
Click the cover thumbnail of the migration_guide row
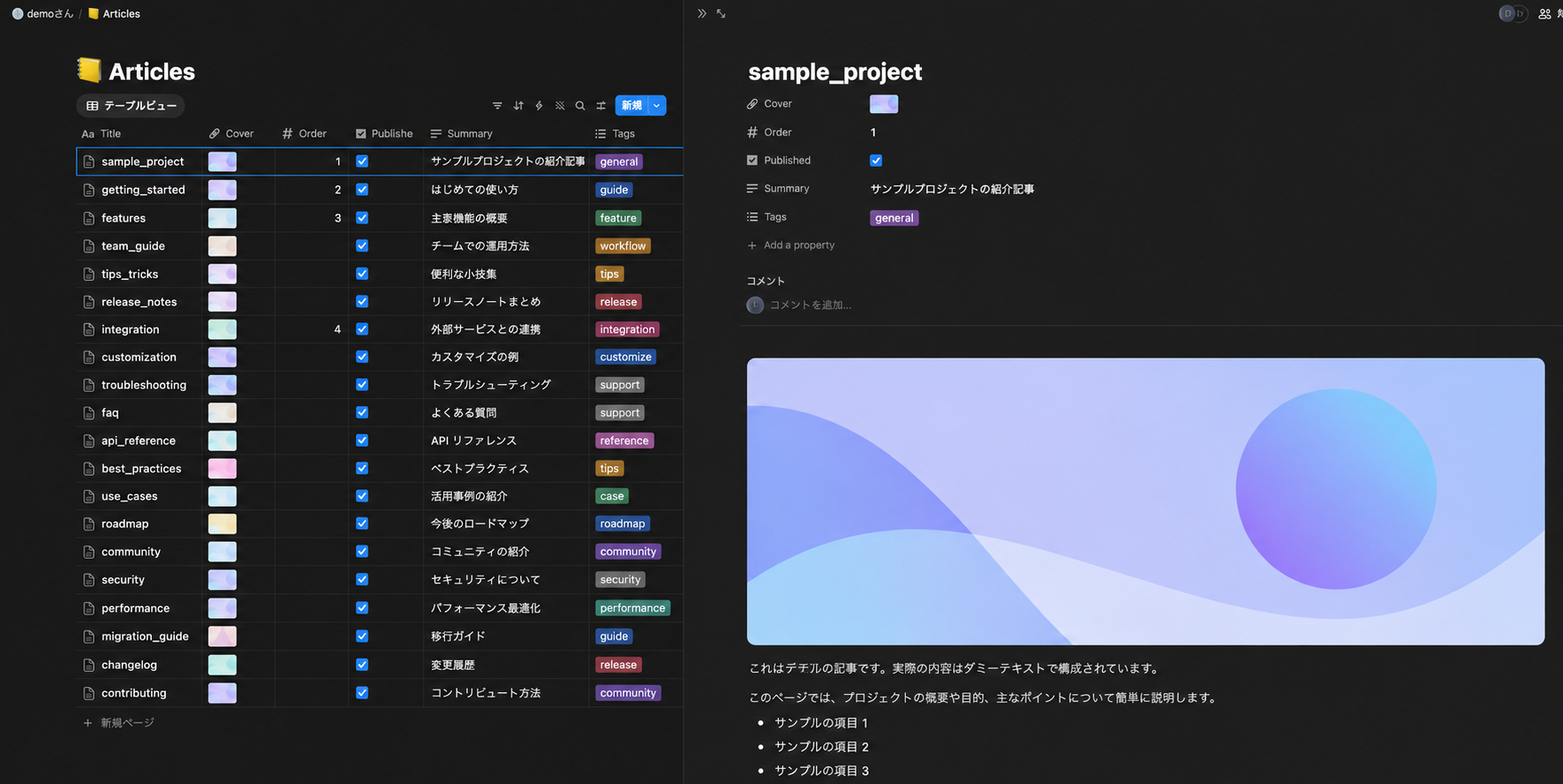pos(223,637)
